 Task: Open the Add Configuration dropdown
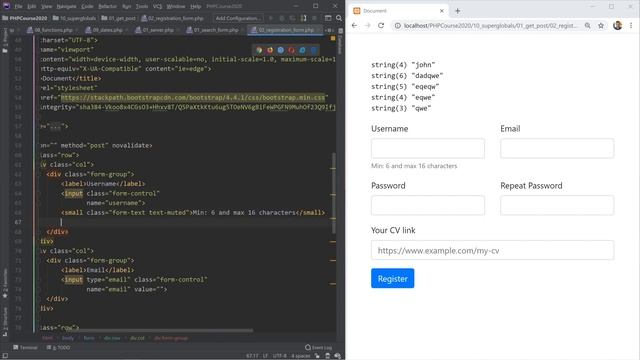[x=238, y=18]
